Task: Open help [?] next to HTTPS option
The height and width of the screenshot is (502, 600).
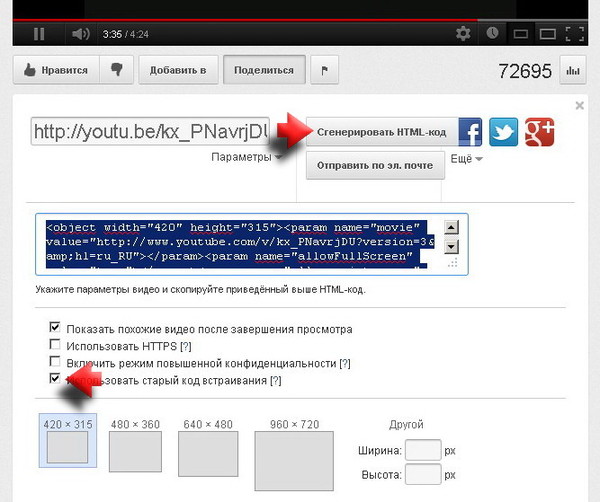Action: [186, 346]
